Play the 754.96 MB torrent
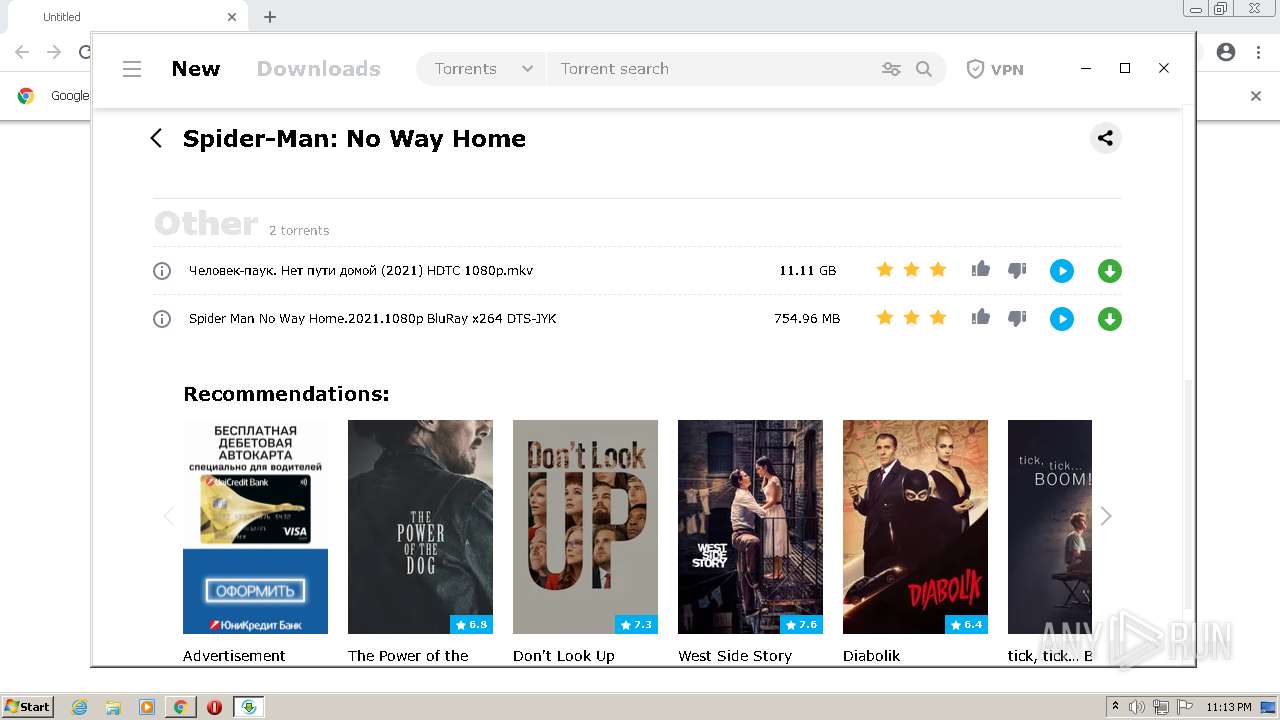Image resolution: width=1280 pixels, height=720 pixels. [x=1062, y=319]
